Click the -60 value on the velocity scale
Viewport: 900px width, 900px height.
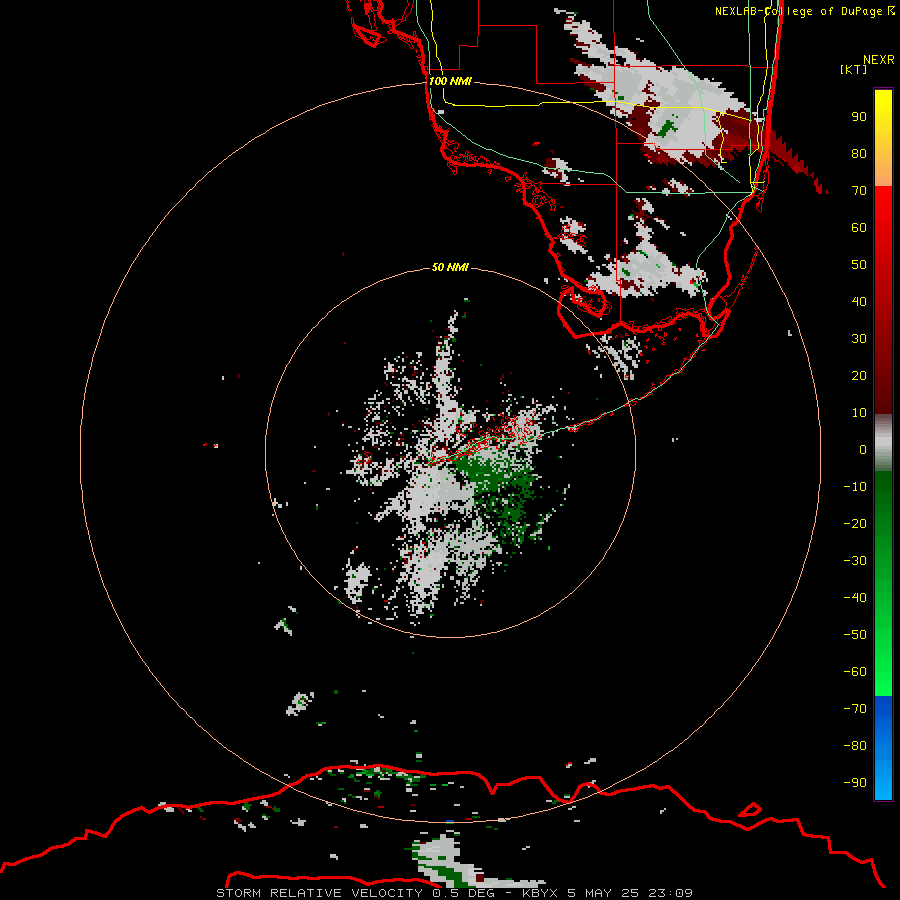[855, 672]
